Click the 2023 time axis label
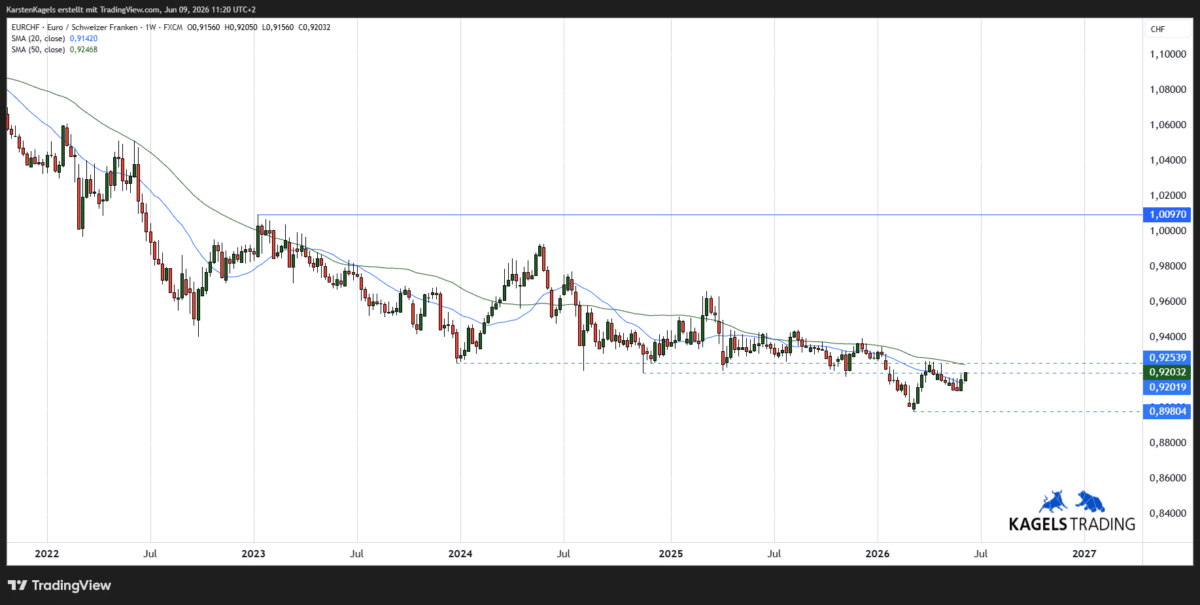Image resolution: width=1200 pixels, height=605 pixels. click(253, 552)
